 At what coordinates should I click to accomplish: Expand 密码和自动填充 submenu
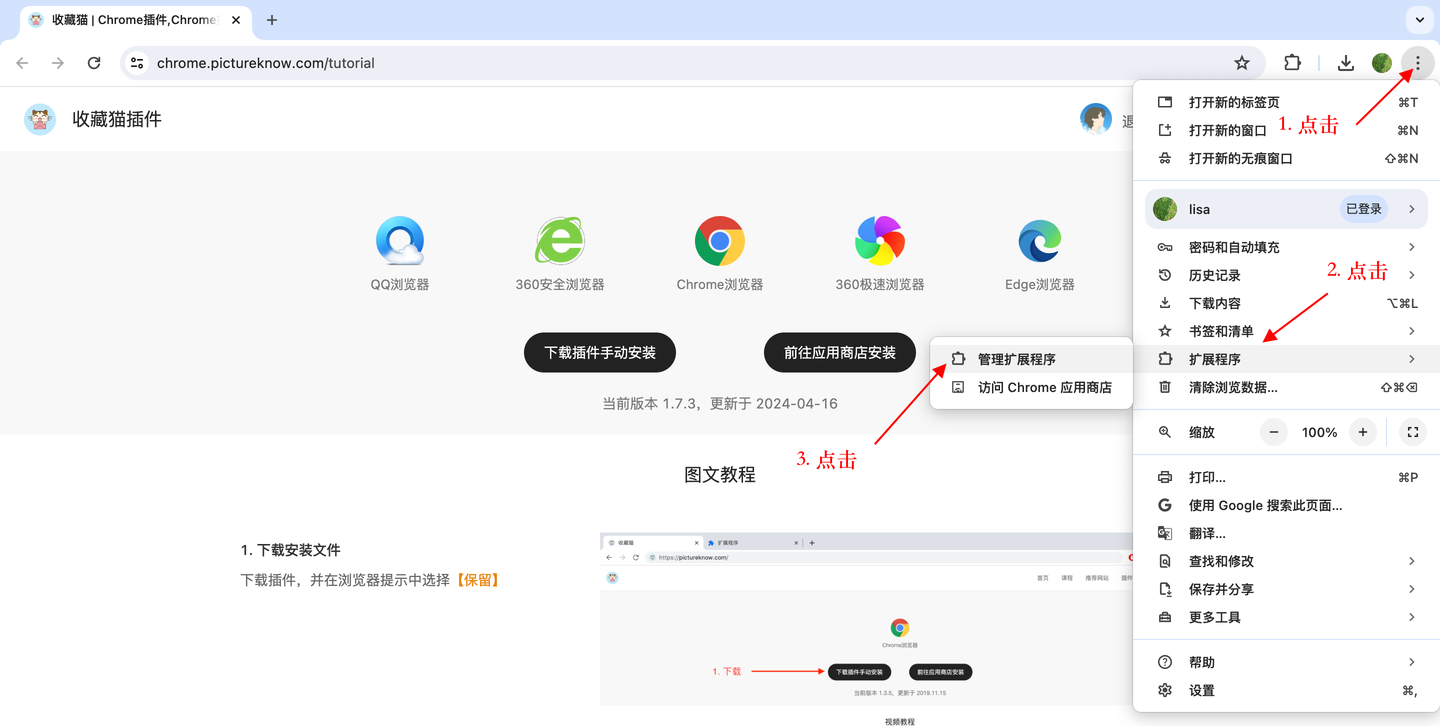[x=1287, y=247]
